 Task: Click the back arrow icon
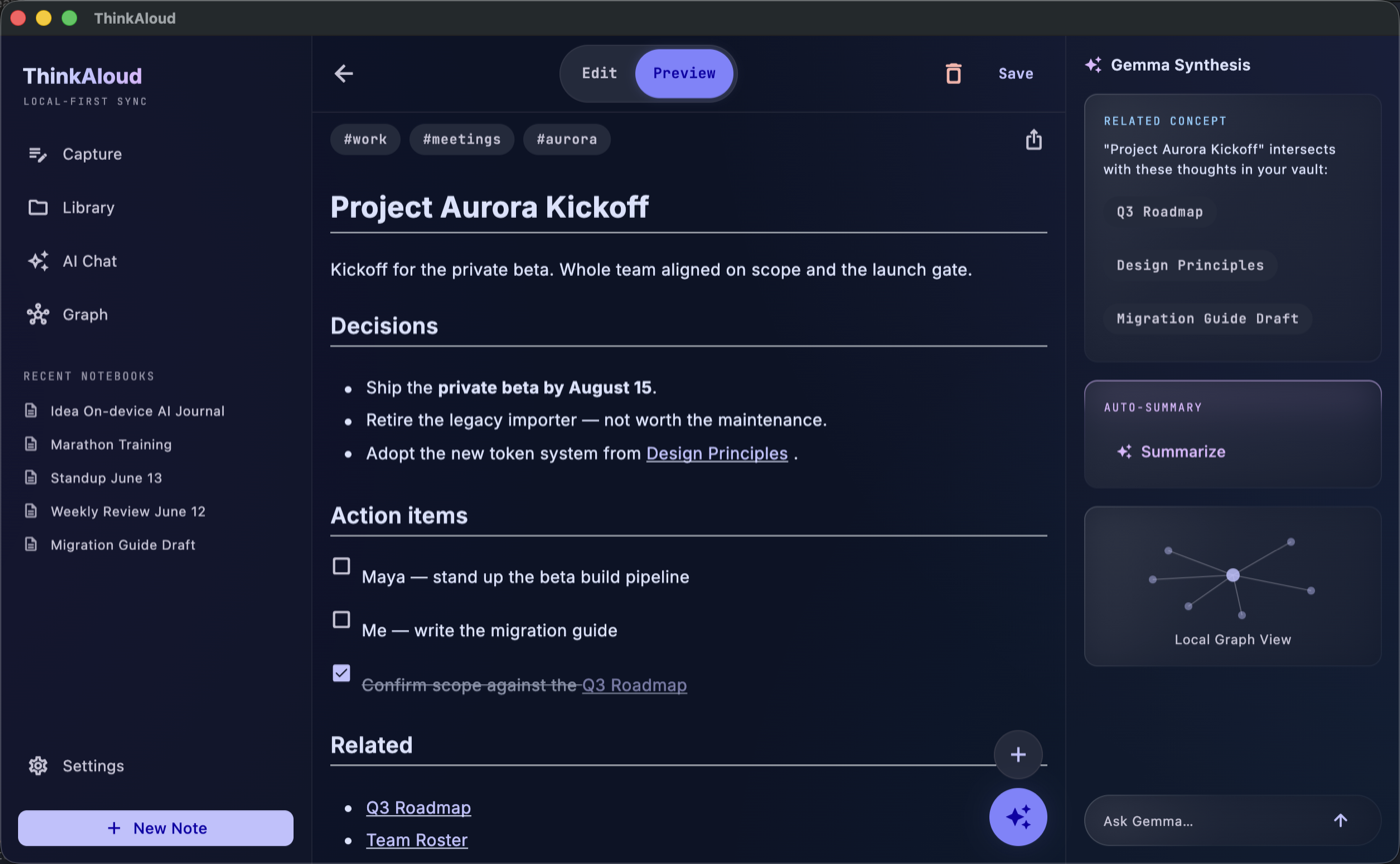point(344,73)
